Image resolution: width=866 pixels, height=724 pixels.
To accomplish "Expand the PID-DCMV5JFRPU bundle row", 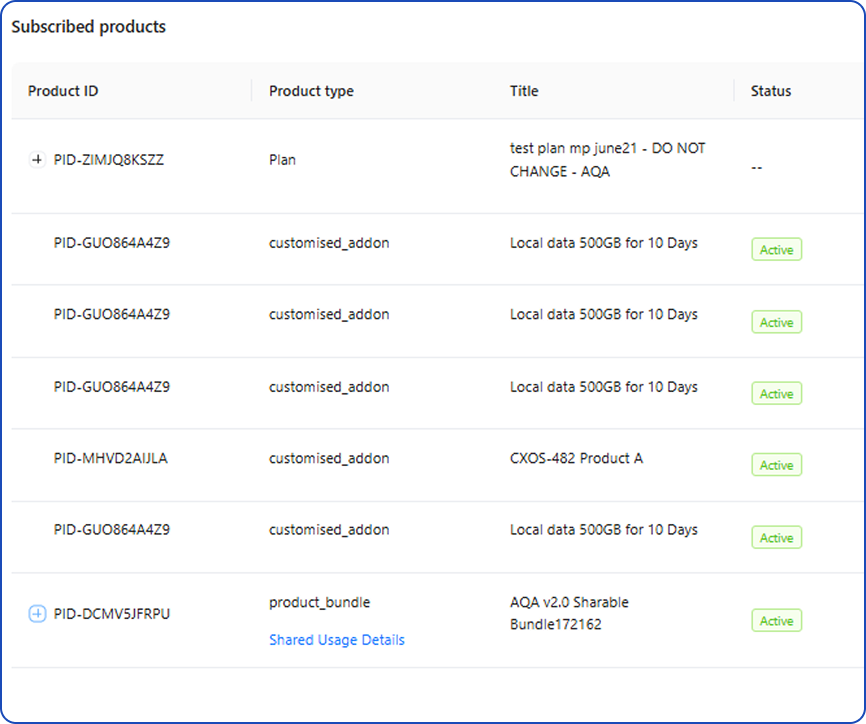I will coord(37,614).
